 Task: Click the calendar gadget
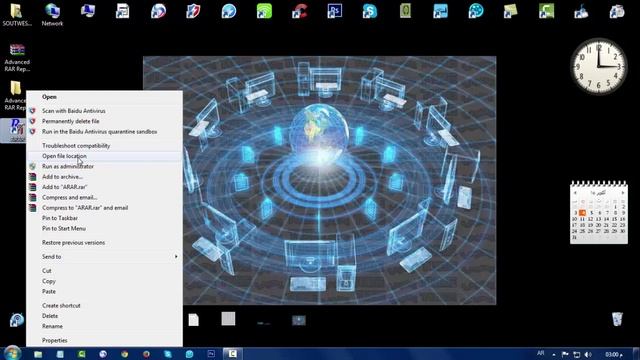pyautogui.click(x=599, y=213)
